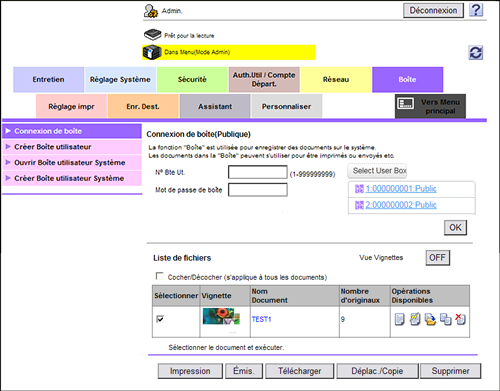Image resolution: width=500 pixels, height=391 pixels.
Task: Expand the Créer Boîte utilisateur menu entry
Action: [x=72, y=147]
